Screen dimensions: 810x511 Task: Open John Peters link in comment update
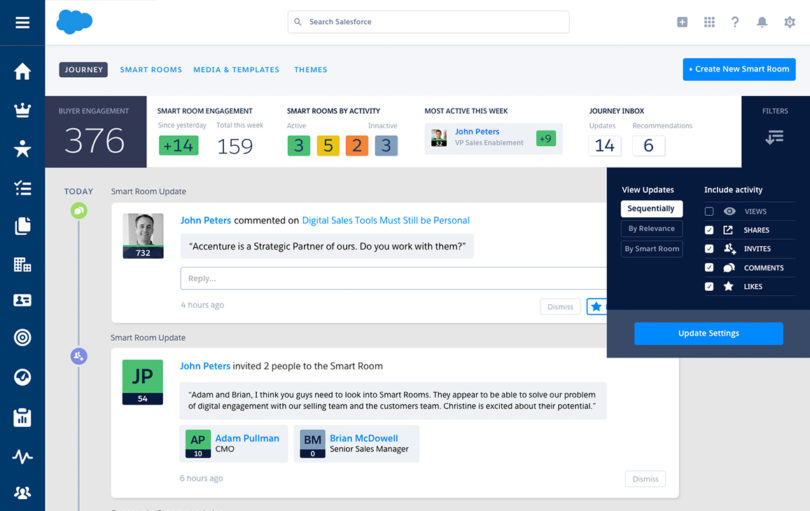tap(206, 221)
